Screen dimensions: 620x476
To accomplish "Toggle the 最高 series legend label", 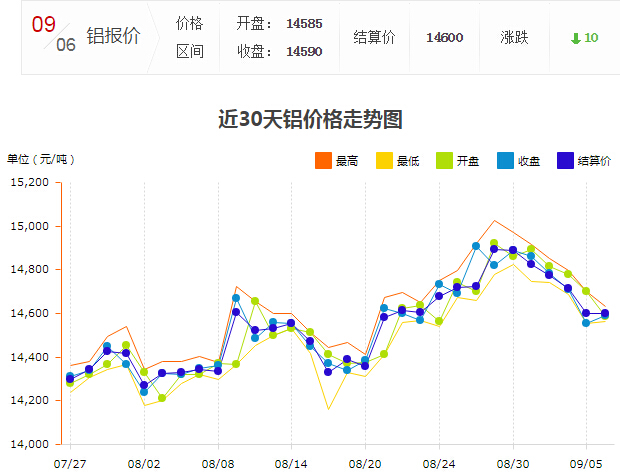I will coord(347,161).
